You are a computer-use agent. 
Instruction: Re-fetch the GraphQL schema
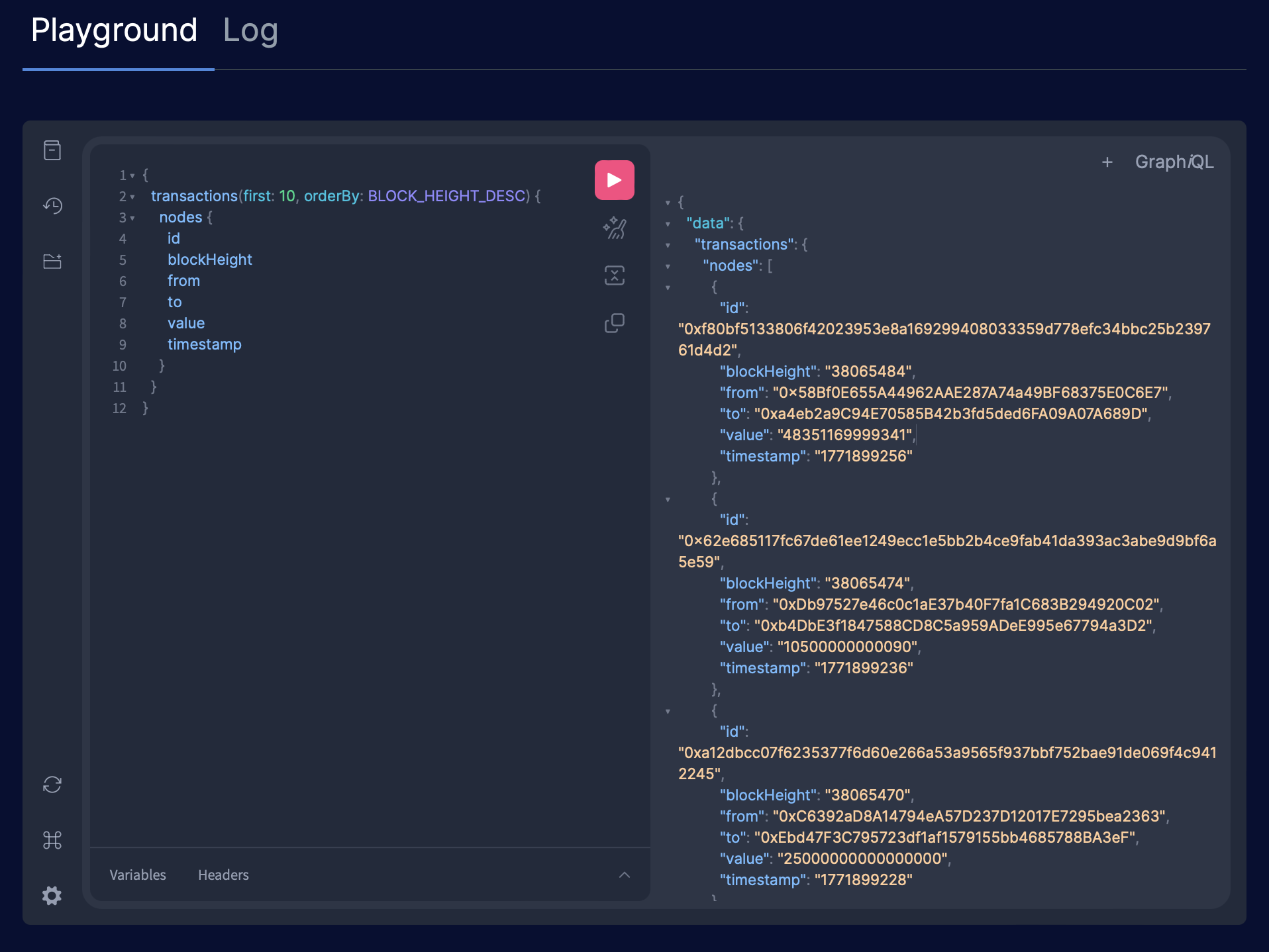pos(52,785)
